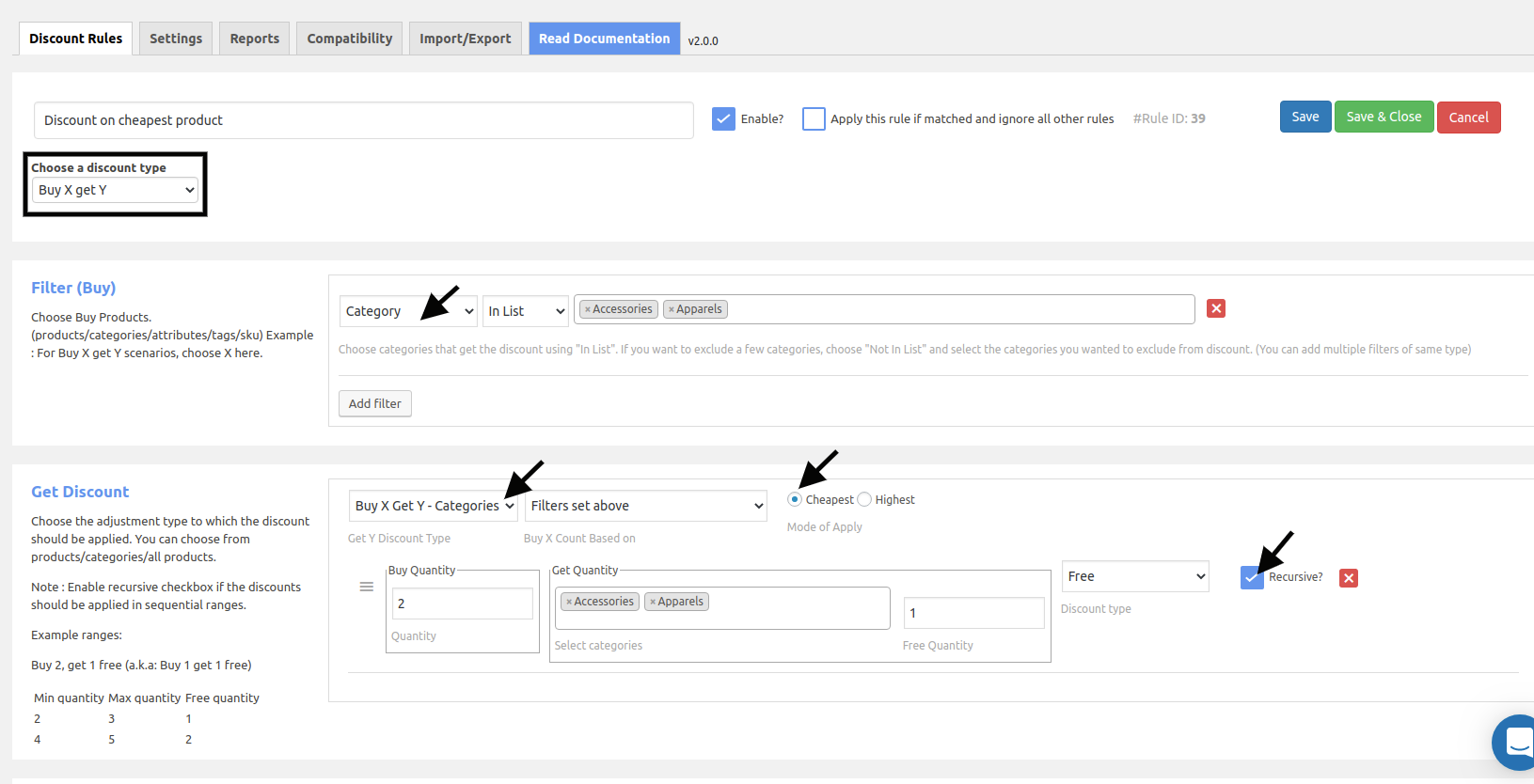This screenshot has height=784, width=1534.
Task: Remove Apparels tag from Buy filter
Action: 671,309
